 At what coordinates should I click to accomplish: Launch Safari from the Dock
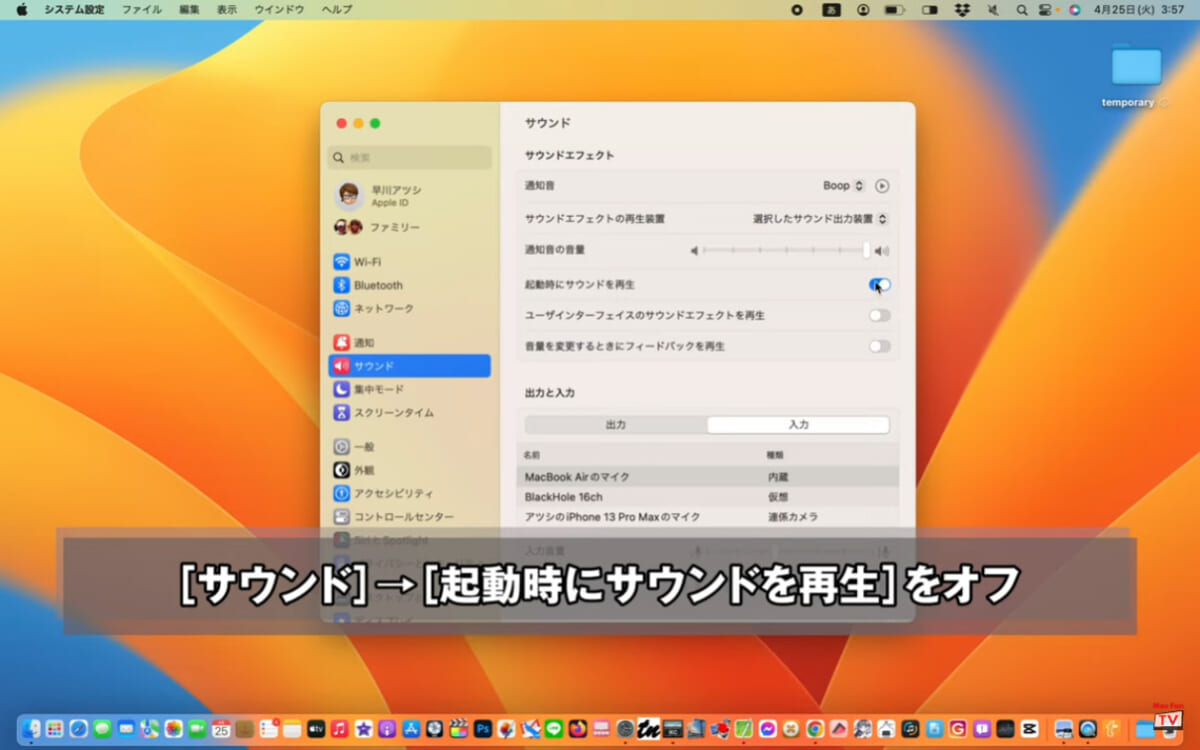click(x=79, y=729)
